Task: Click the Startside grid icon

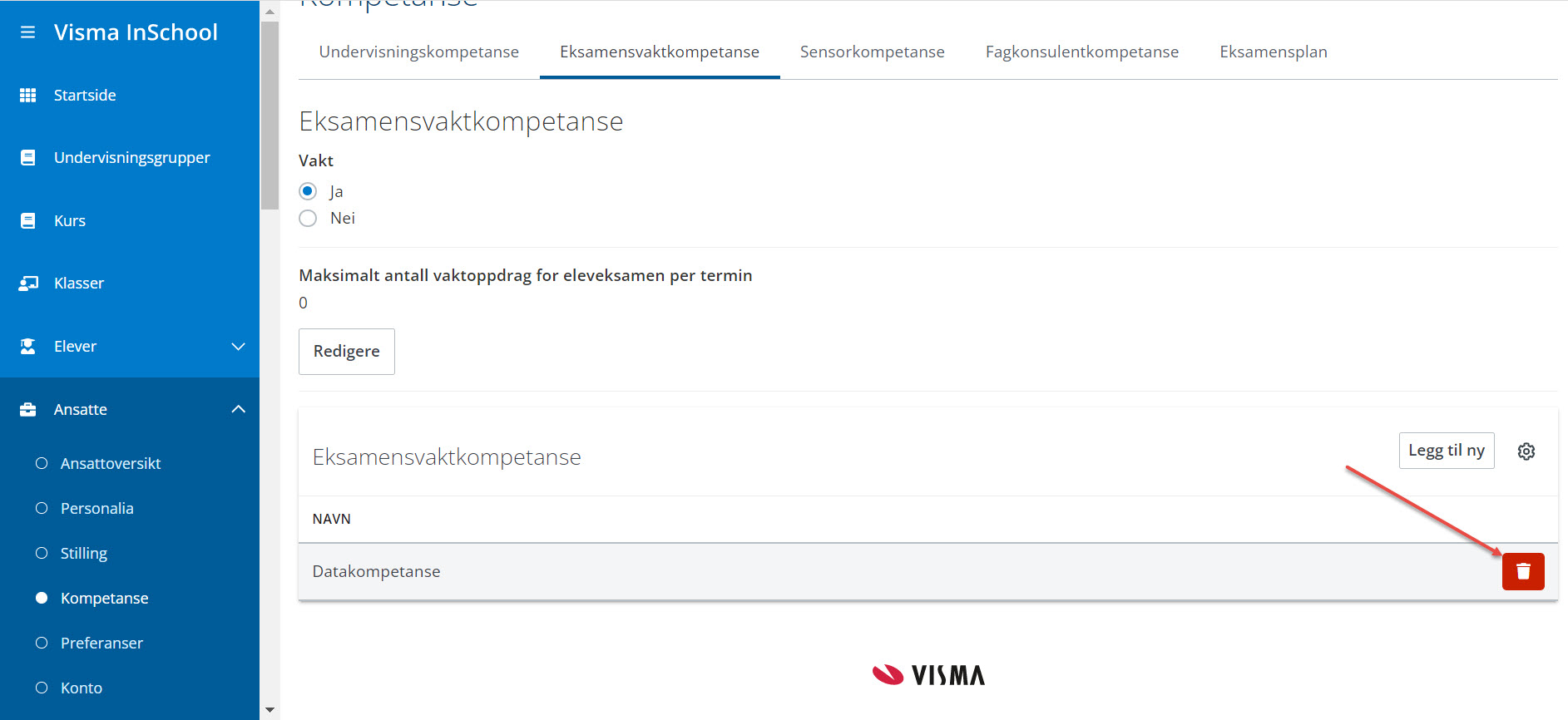Action: point(27,95)
